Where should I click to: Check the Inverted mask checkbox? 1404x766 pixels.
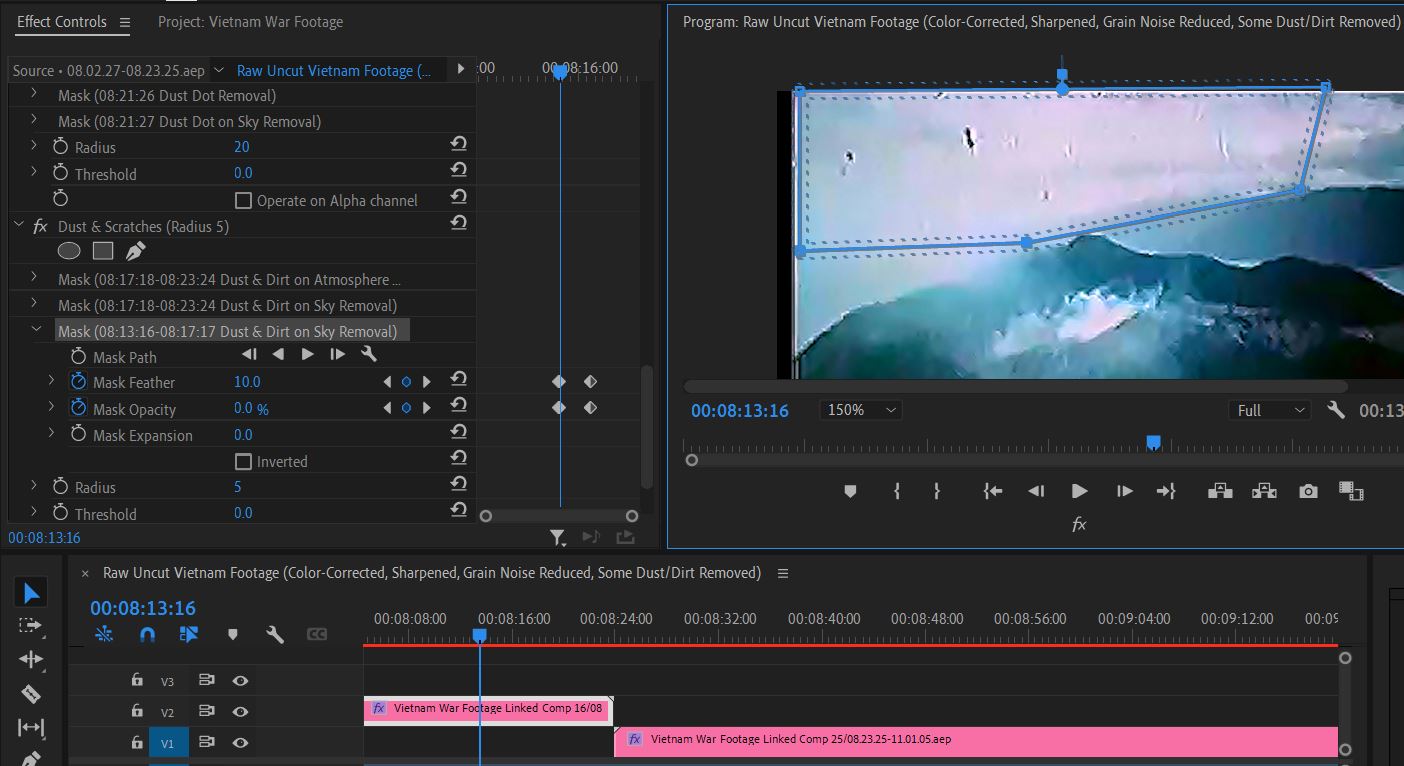tap(243, 461)
